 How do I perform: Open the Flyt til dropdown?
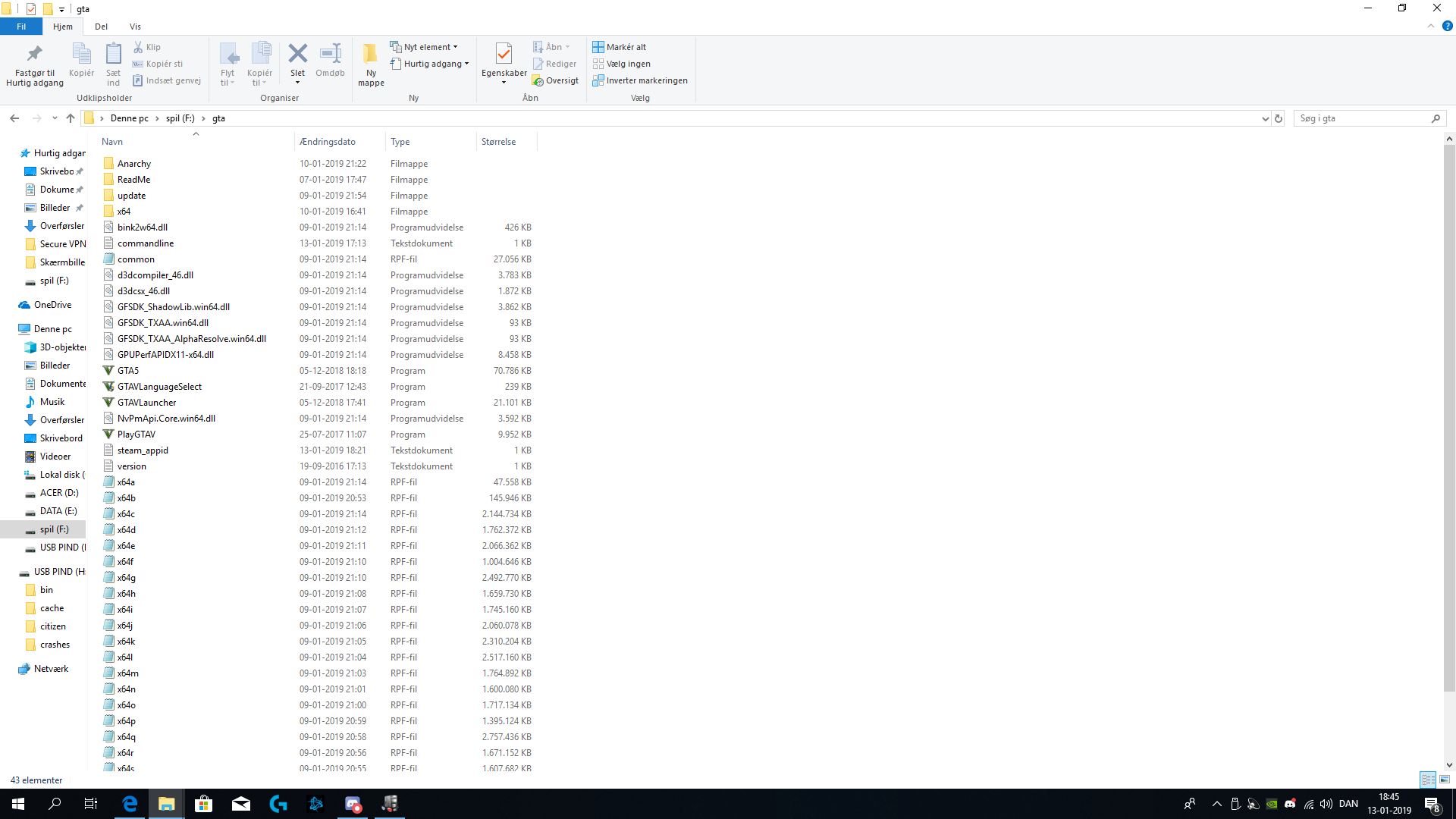pos(228,64)
